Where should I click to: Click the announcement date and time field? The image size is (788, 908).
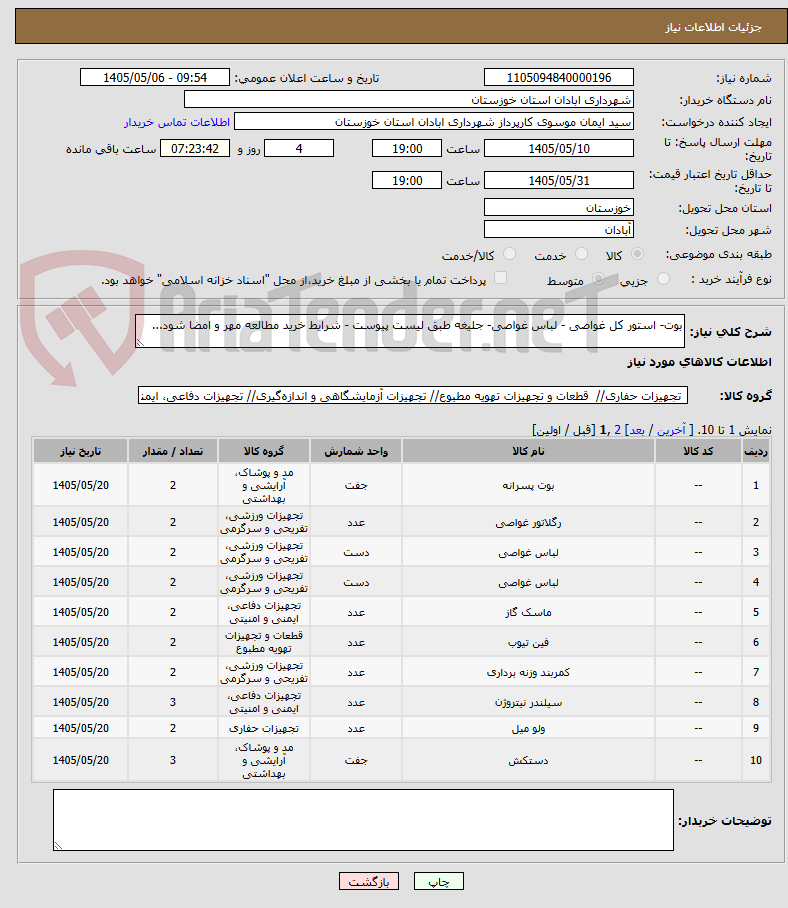coord(155,78)
